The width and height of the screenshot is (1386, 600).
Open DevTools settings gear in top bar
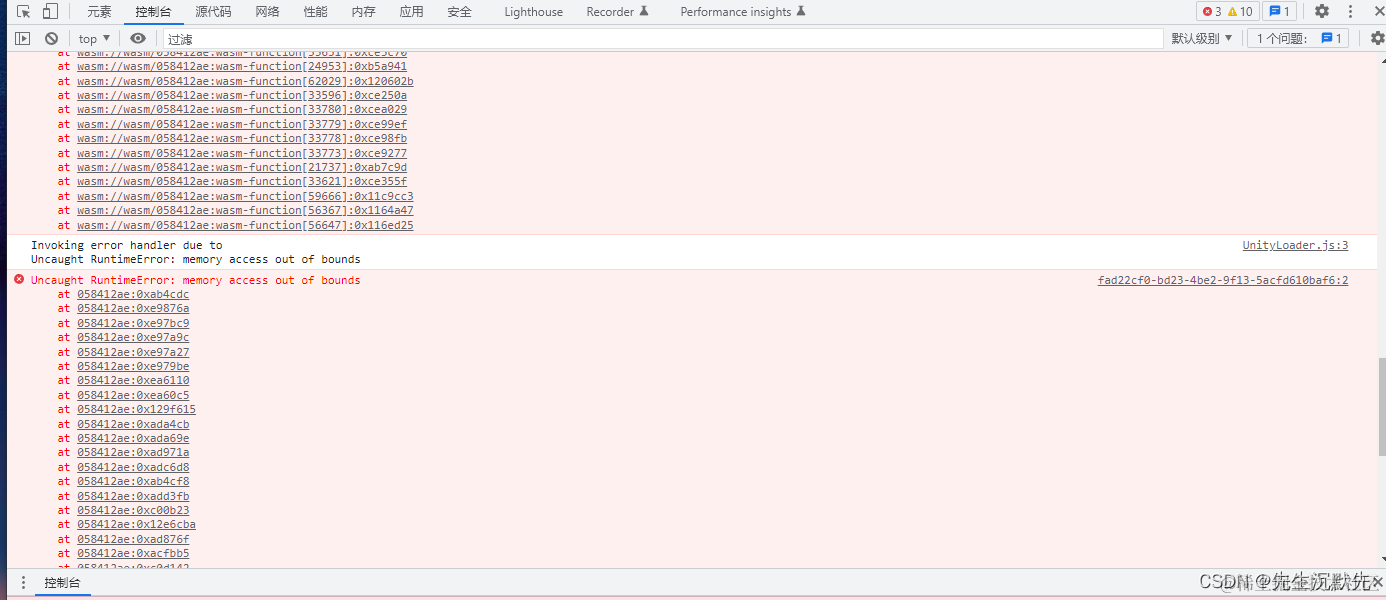tap(1322, 12)
